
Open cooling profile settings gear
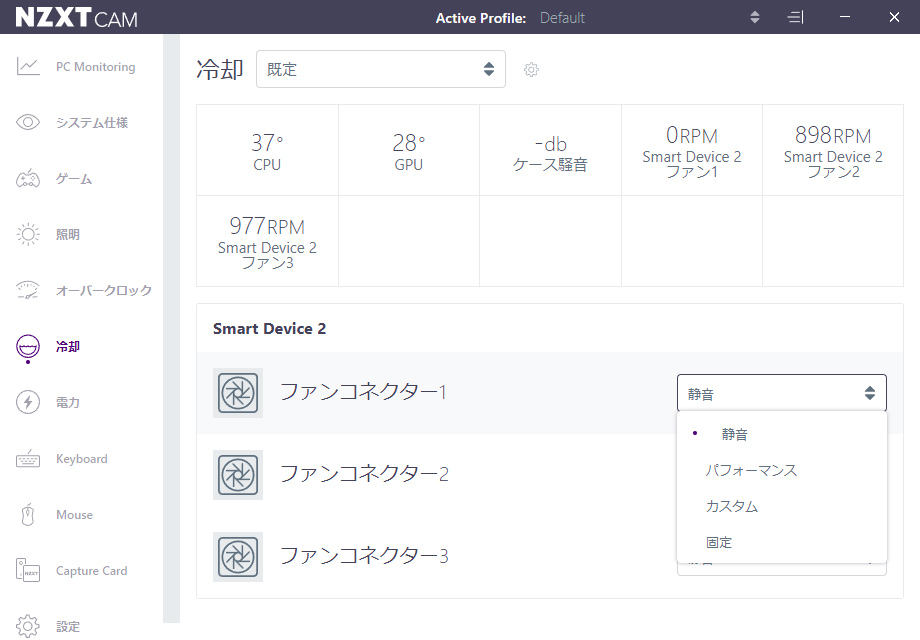point(532,70)
